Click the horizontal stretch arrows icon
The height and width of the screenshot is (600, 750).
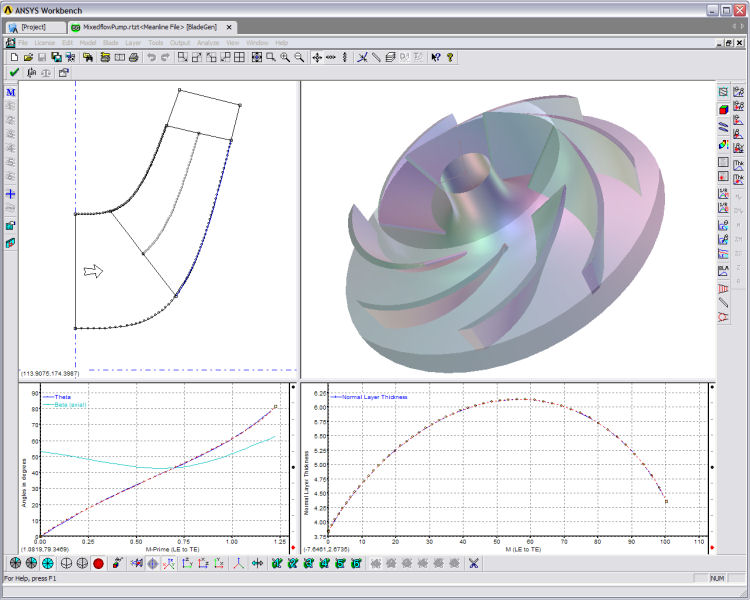click(x=331, y=57)
